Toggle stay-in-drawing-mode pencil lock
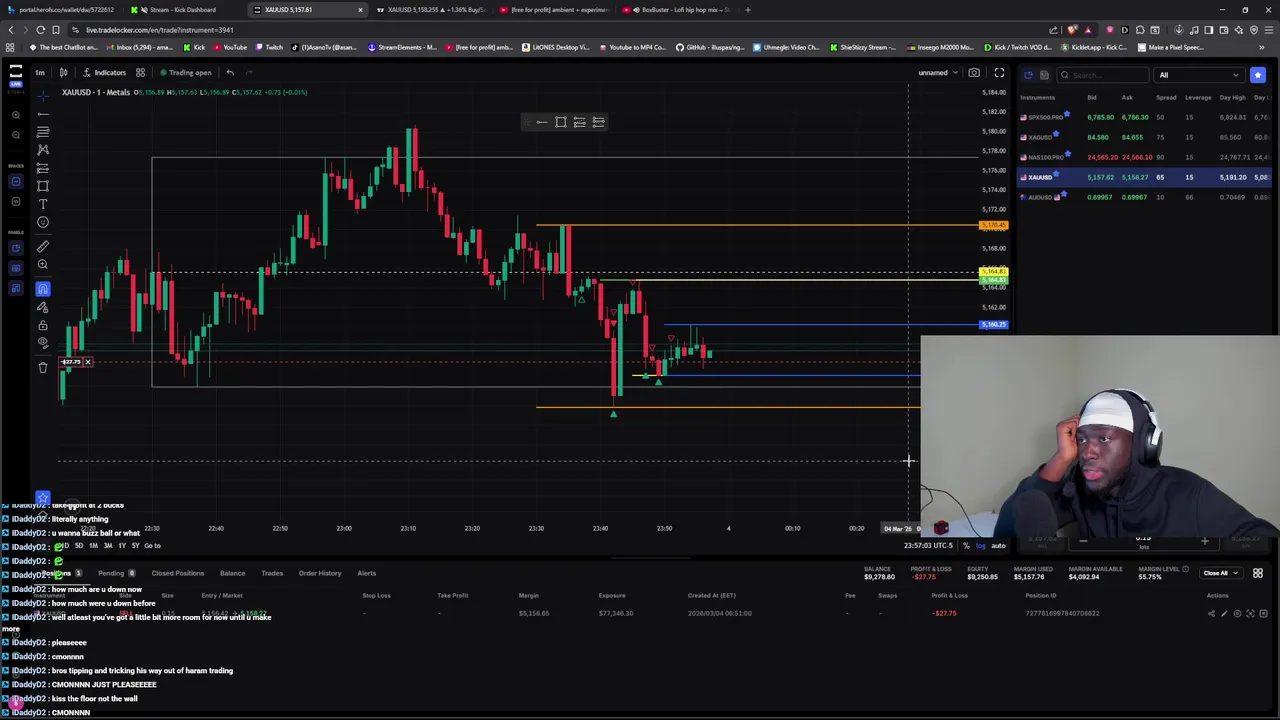1280x720 pixels. point(43,307)
